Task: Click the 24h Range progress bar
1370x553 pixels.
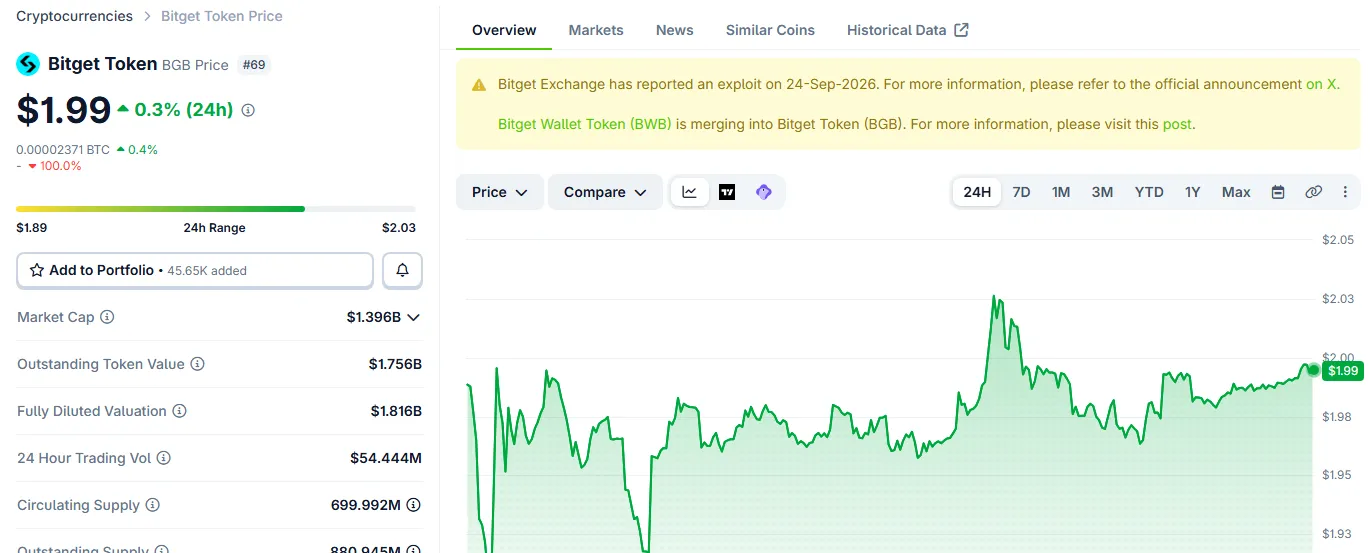Action: [216, 209]
